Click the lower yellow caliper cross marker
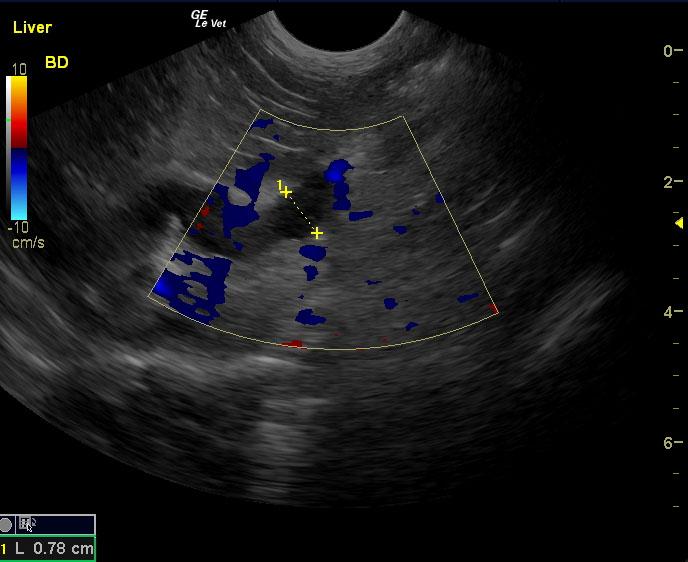Viewport: 688px width, 562px height. coord(317,233)
